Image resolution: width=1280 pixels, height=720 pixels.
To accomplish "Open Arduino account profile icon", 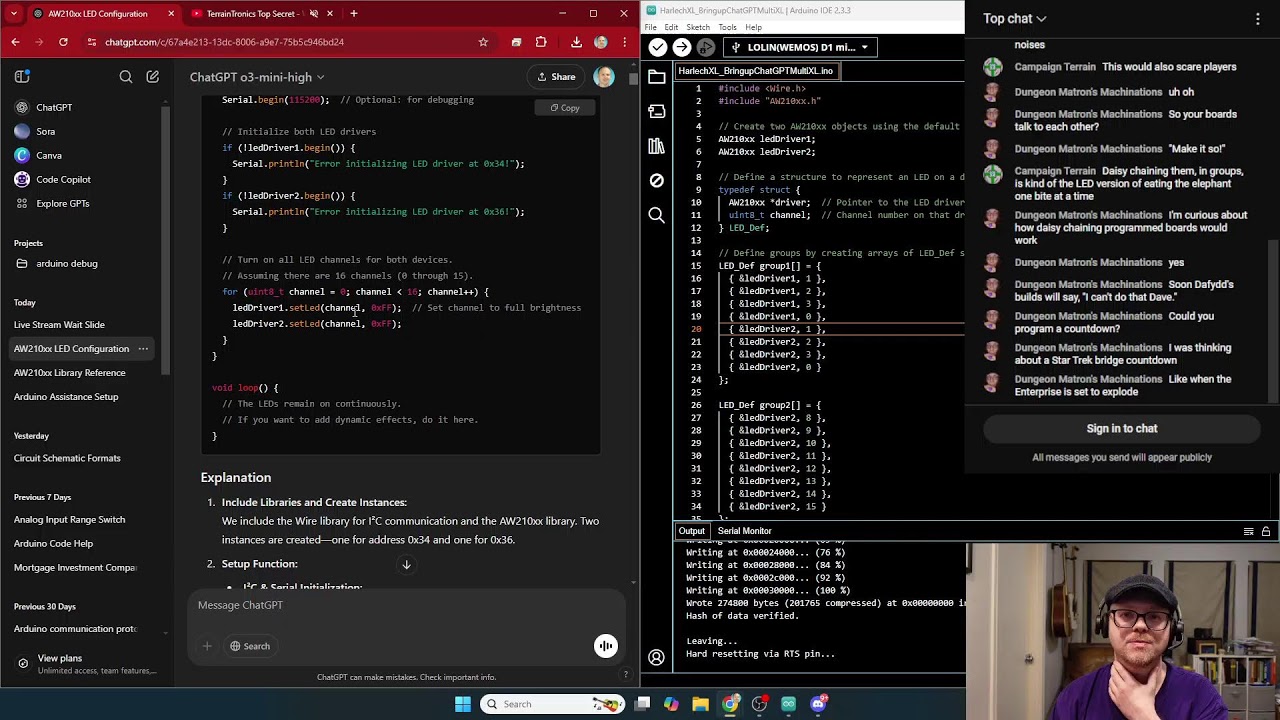I will pyautogui.click(x=656, y=657).
